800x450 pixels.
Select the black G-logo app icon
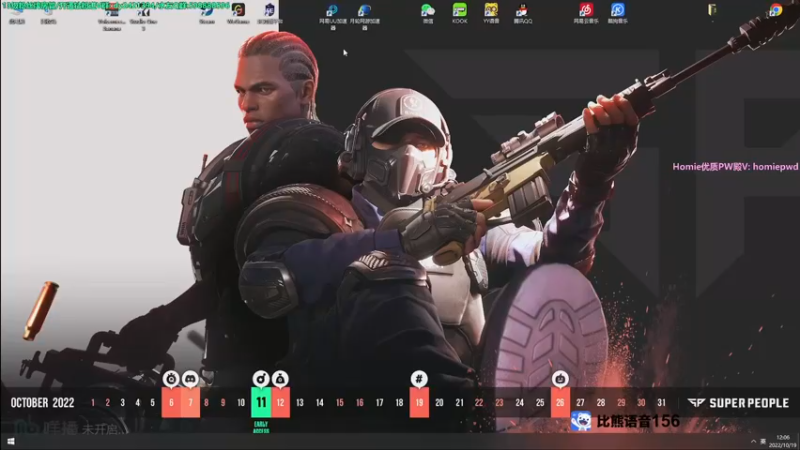pos(238,13)
